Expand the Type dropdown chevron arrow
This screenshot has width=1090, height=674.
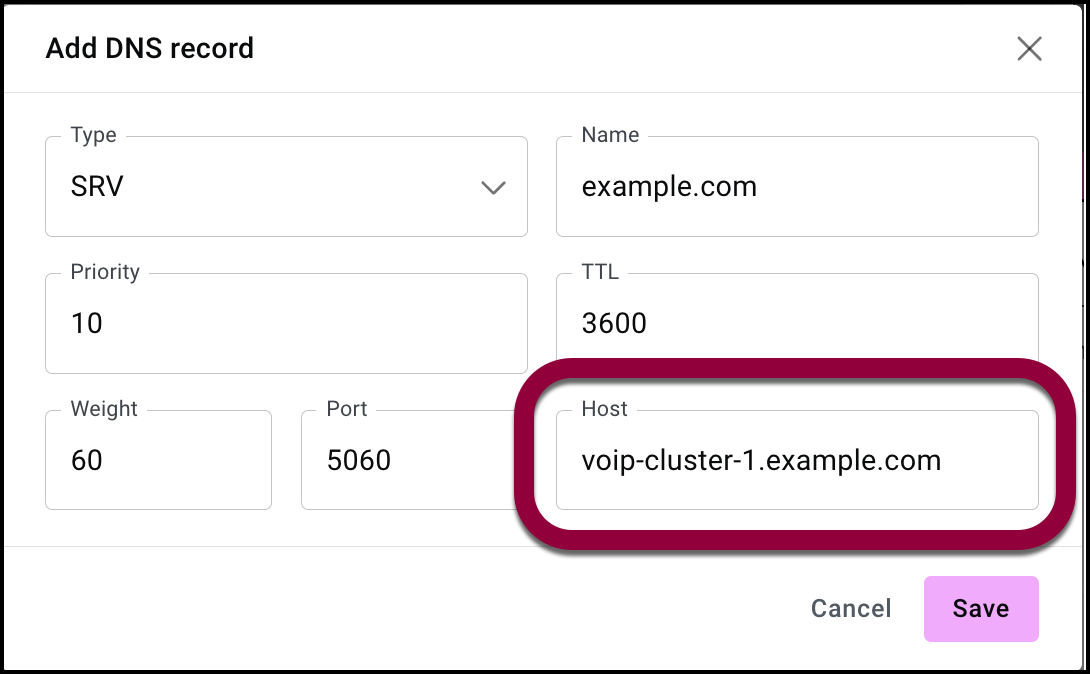pyautogui.click(x=493, y=187)
